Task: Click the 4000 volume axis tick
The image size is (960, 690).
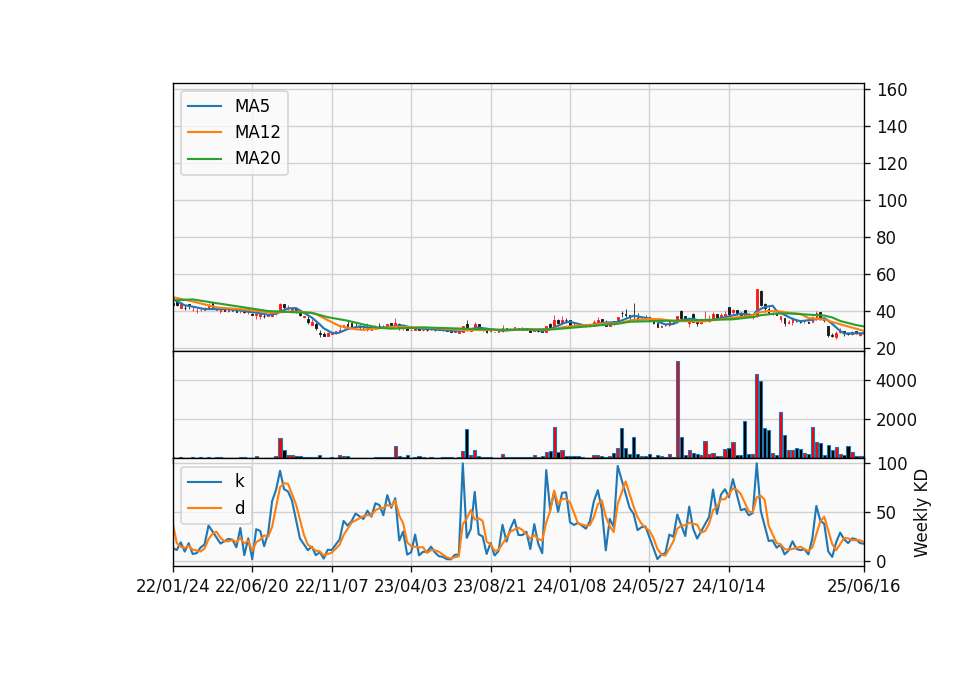Action: click(x=897, y=381)
